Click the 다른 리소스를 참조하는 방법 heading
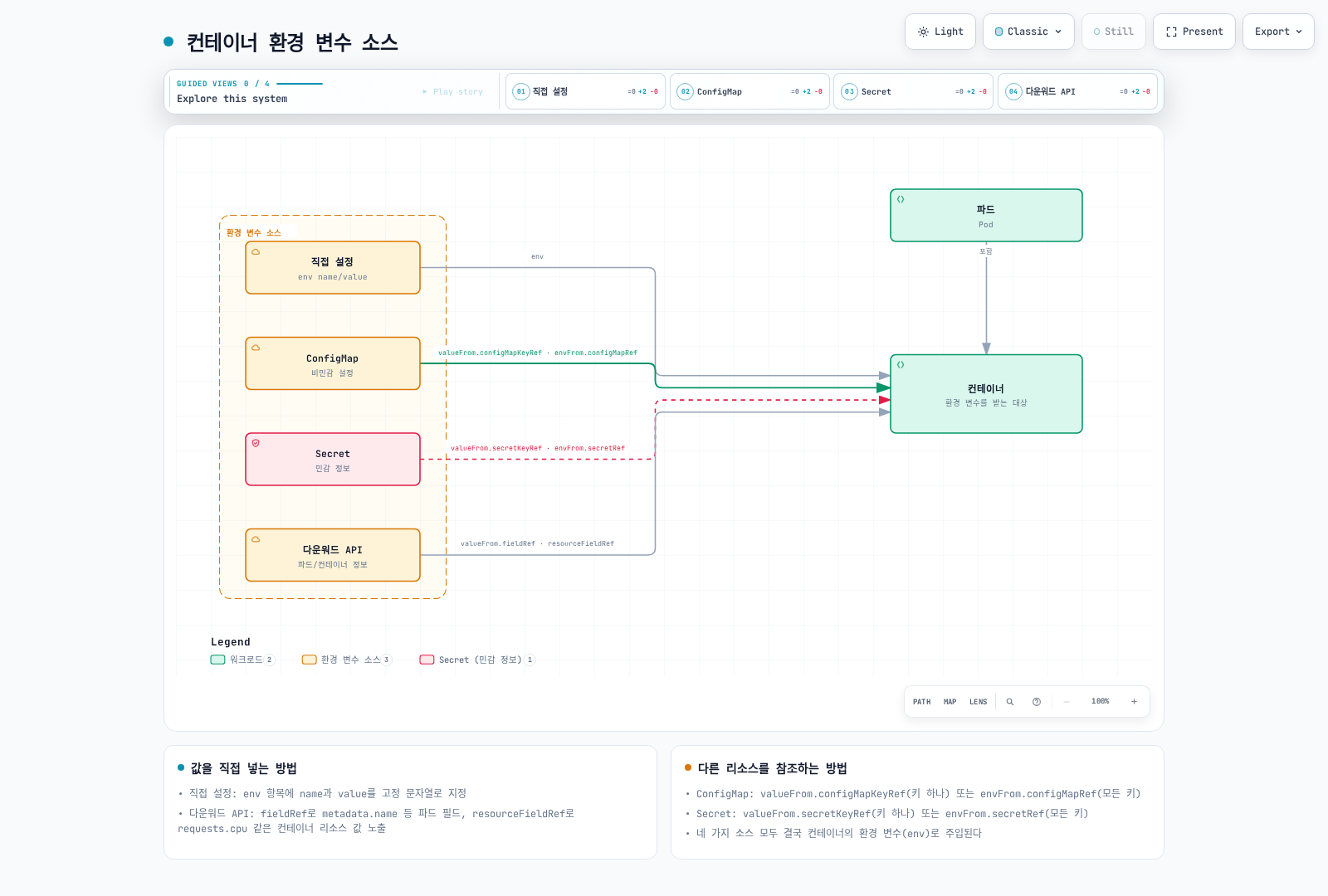This screenshot has width=1328, height=896. point(773,768)
